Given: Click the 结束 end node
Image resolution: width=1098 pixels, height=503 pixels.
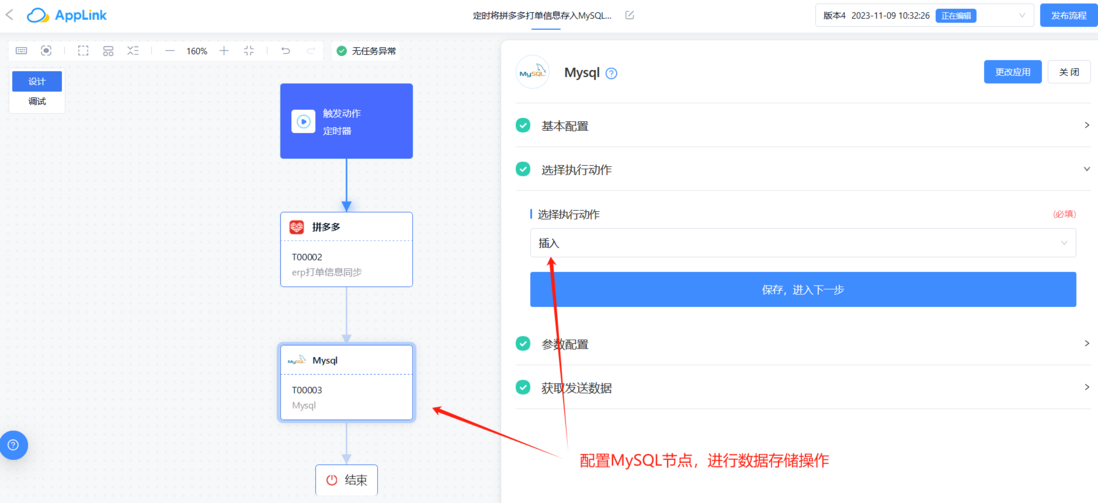Looking at the screenshot, I should [347, 481].
